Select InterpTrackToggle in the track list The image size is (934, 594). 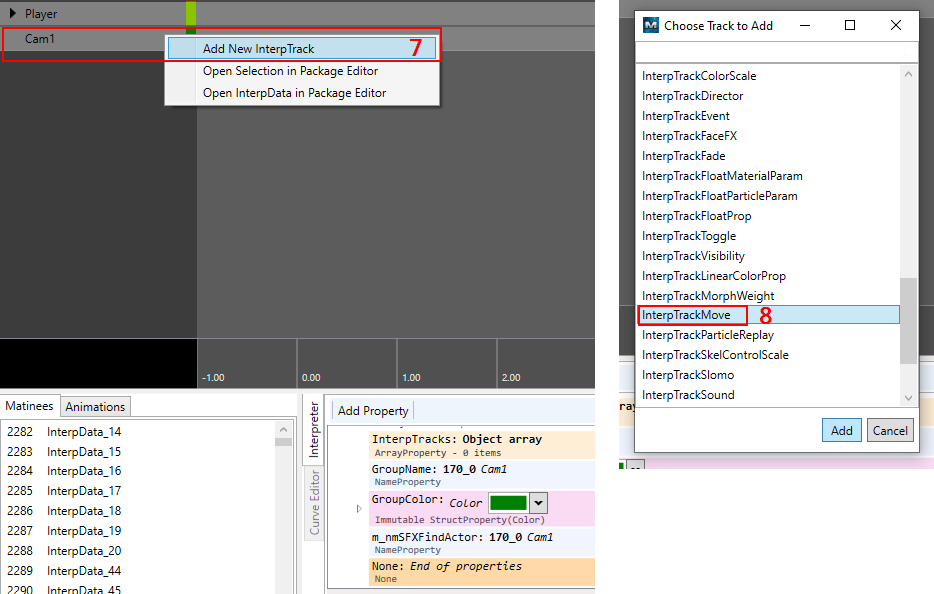tap(689, 236)
